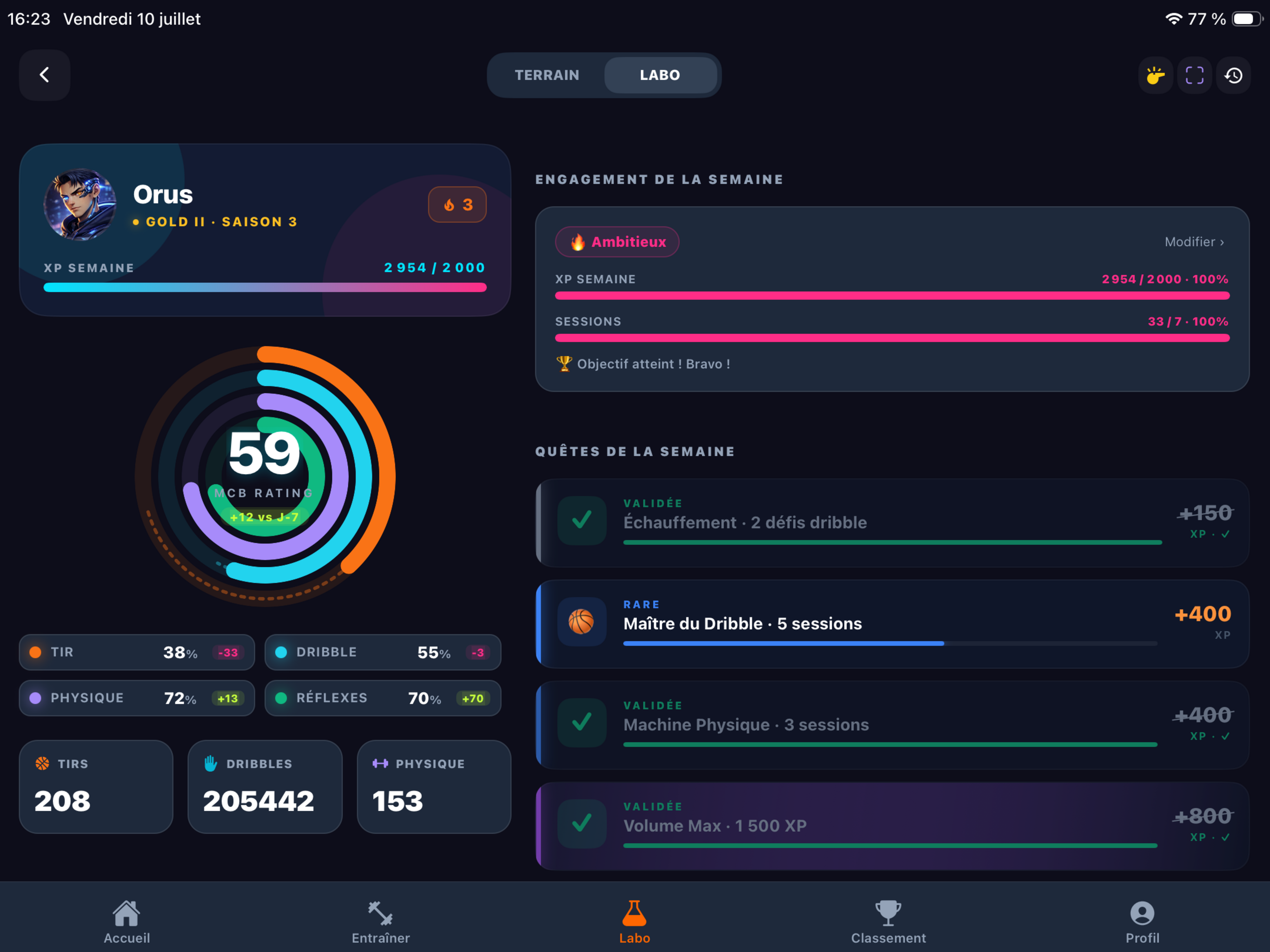Switch to the TERRAIN view
1270x952 pixels.
pos(547,75)
